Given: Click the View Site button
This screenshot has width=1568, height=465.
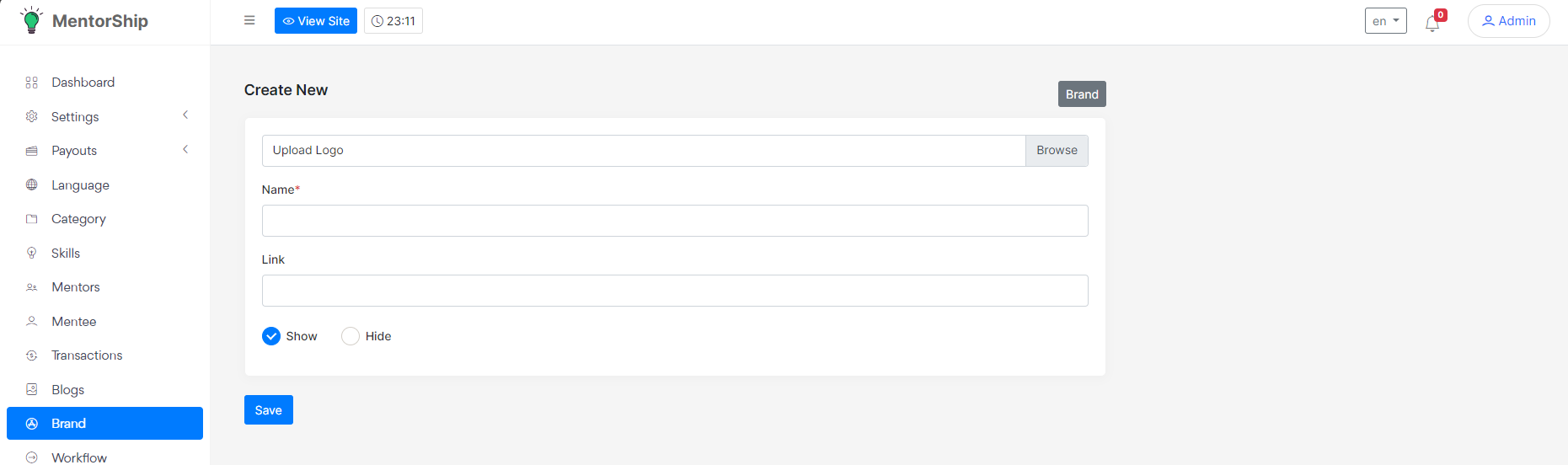Looking at the screenshot, I should coord(316,21).
